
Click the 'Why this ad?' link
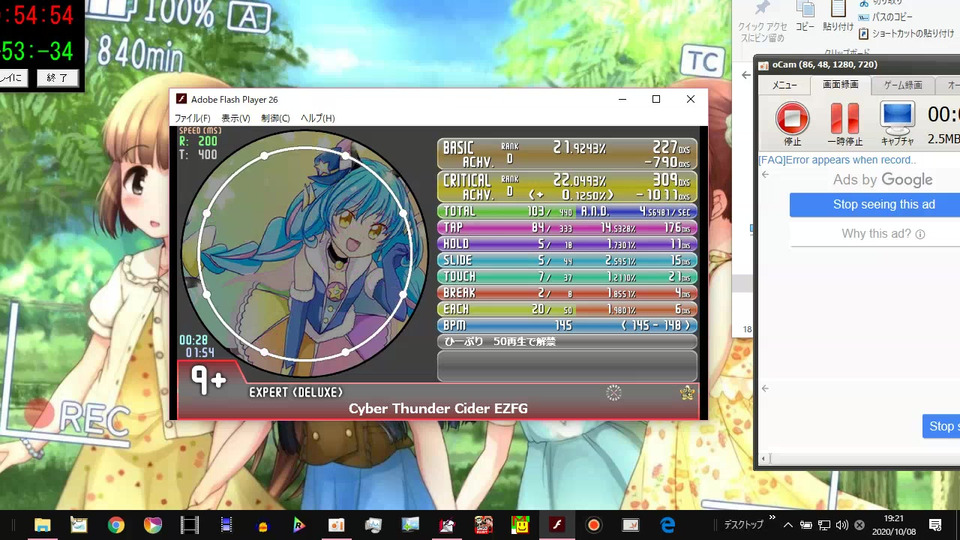[x=882, y=234]
